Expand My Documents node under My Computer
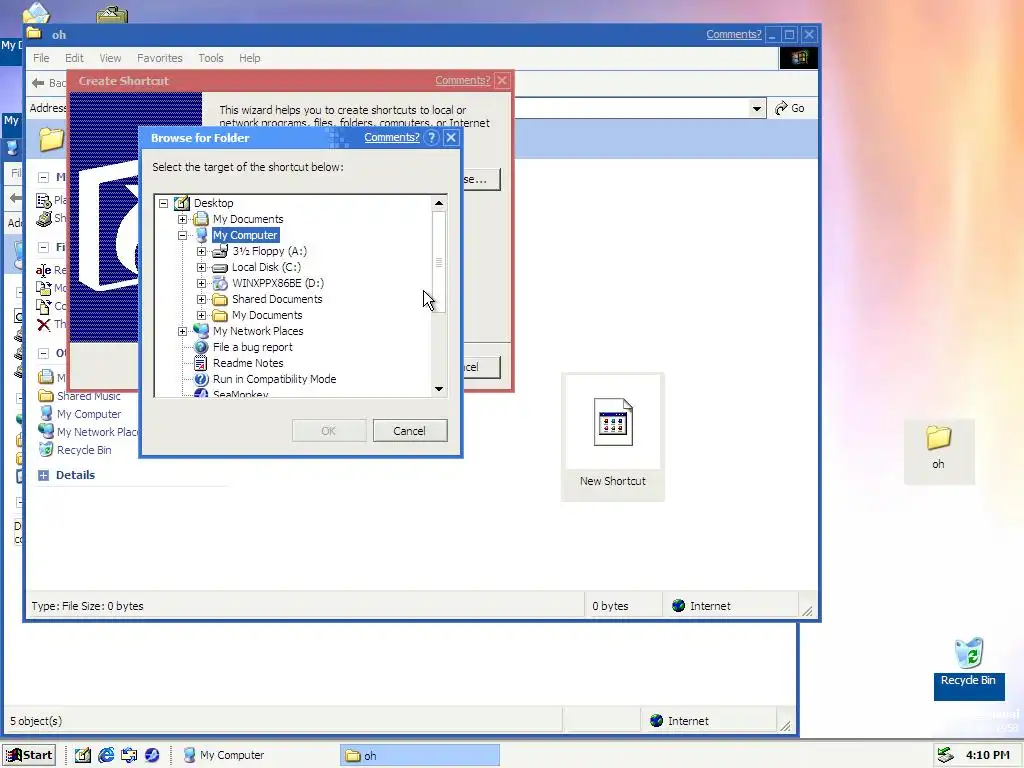Screen dimensions: 1024x768 click(201, 315)
